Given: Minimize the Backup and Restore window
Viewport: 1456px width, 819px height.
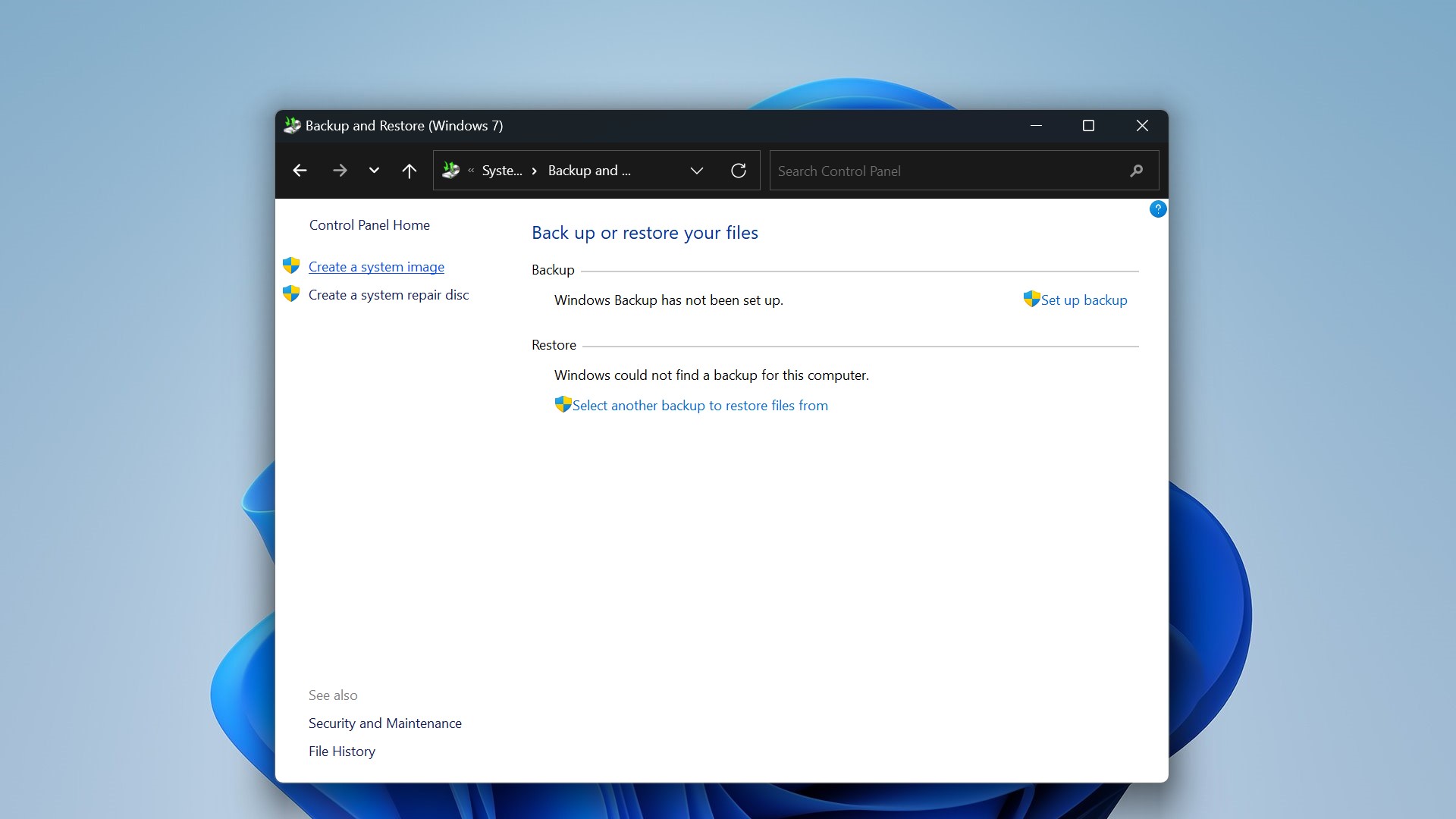Looking at the screenshot, I should [x=1036, y=125].
